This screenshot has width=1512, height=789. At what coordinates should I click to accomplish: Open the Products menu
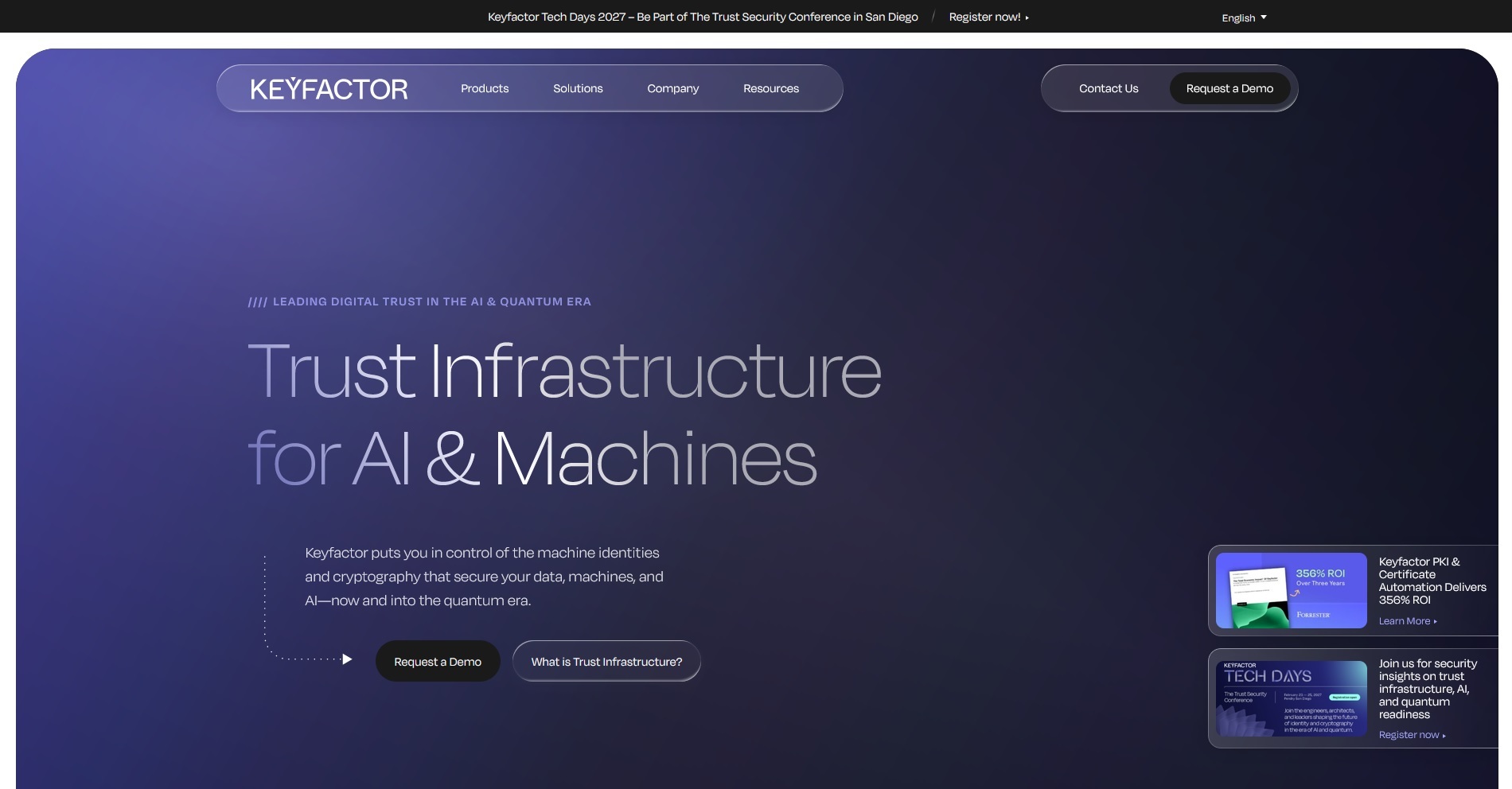click(485, 88)
